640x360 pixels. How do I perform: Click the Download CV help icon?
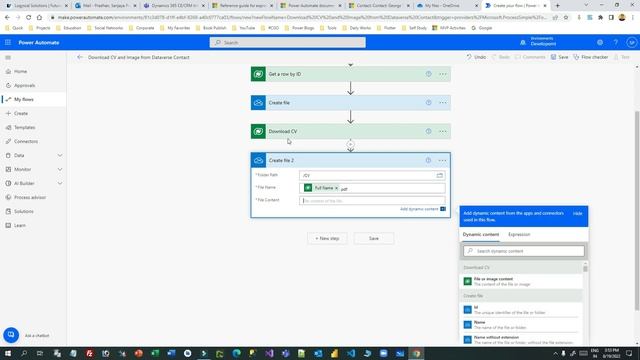(x=428, y=131)
